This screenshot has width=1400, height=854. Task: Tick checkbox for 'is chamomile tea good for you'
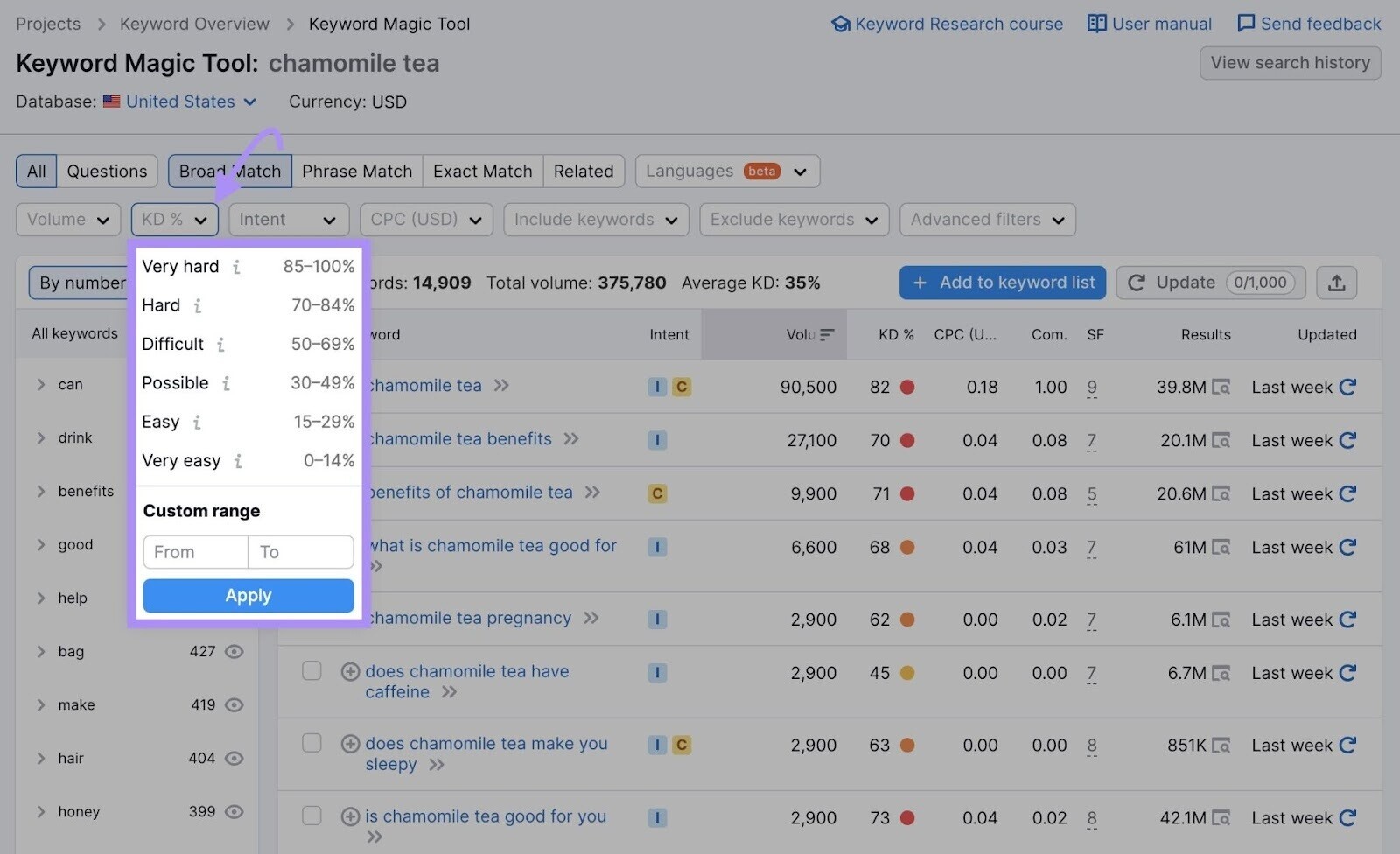click(311, 815)
